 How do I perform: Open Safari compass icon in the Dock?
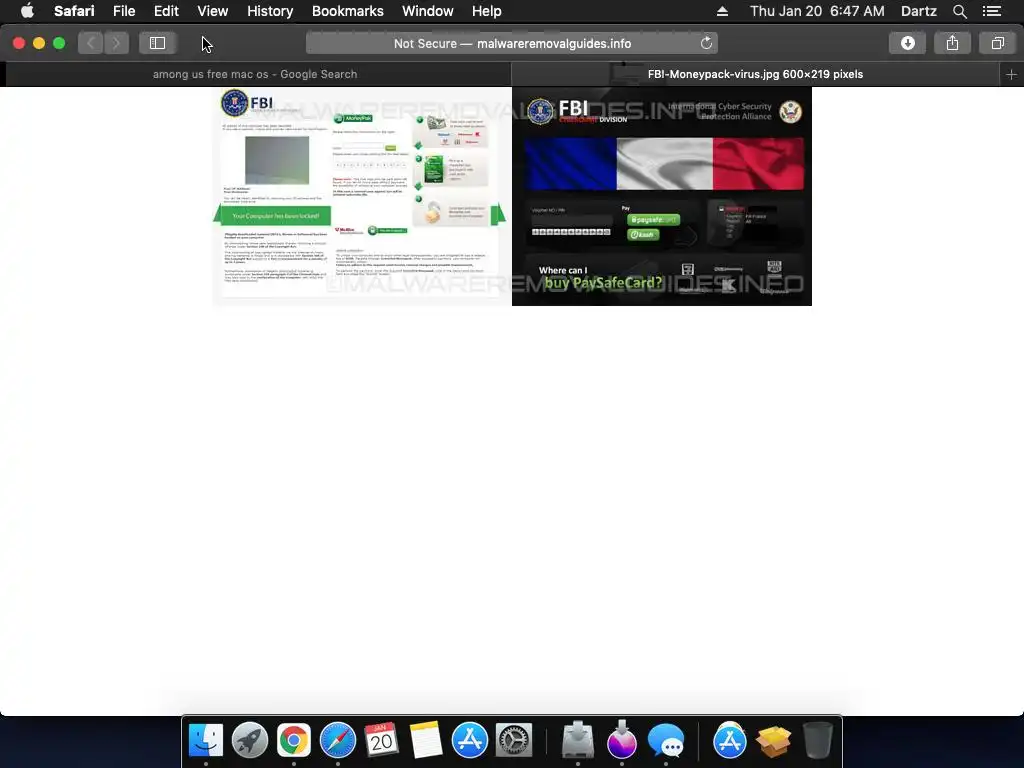point(338,741)
